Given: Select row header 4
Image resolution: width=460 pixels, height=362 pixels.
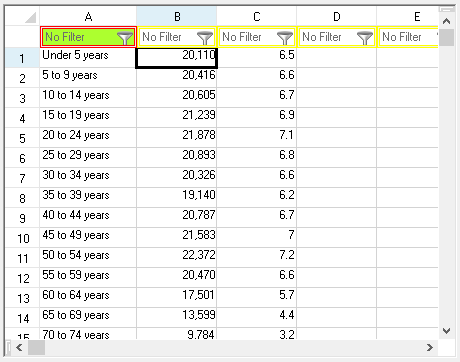Looking at the screenshot, I should coord(22,118).
